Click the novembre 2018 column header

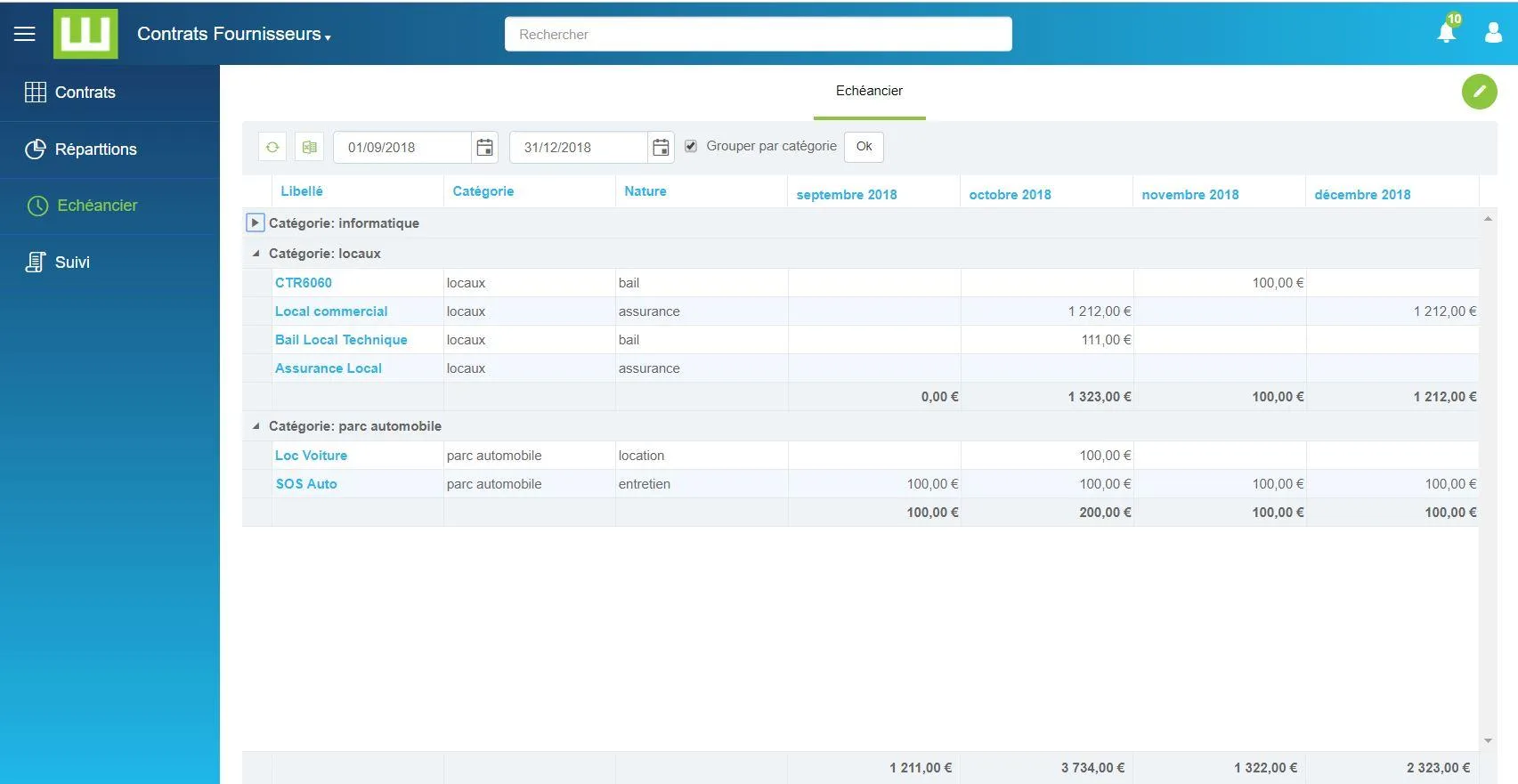(x=1190, y=195)
